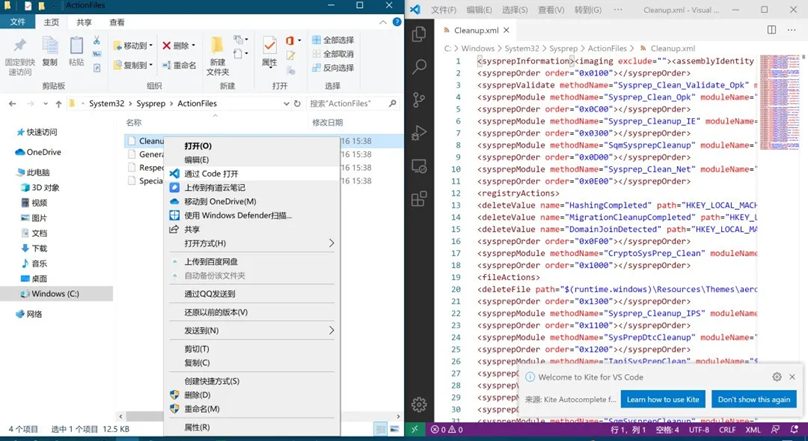Click the Explorer help question mark icon
The width and height of the screenshot is (808, 441).
click(397, 22)
